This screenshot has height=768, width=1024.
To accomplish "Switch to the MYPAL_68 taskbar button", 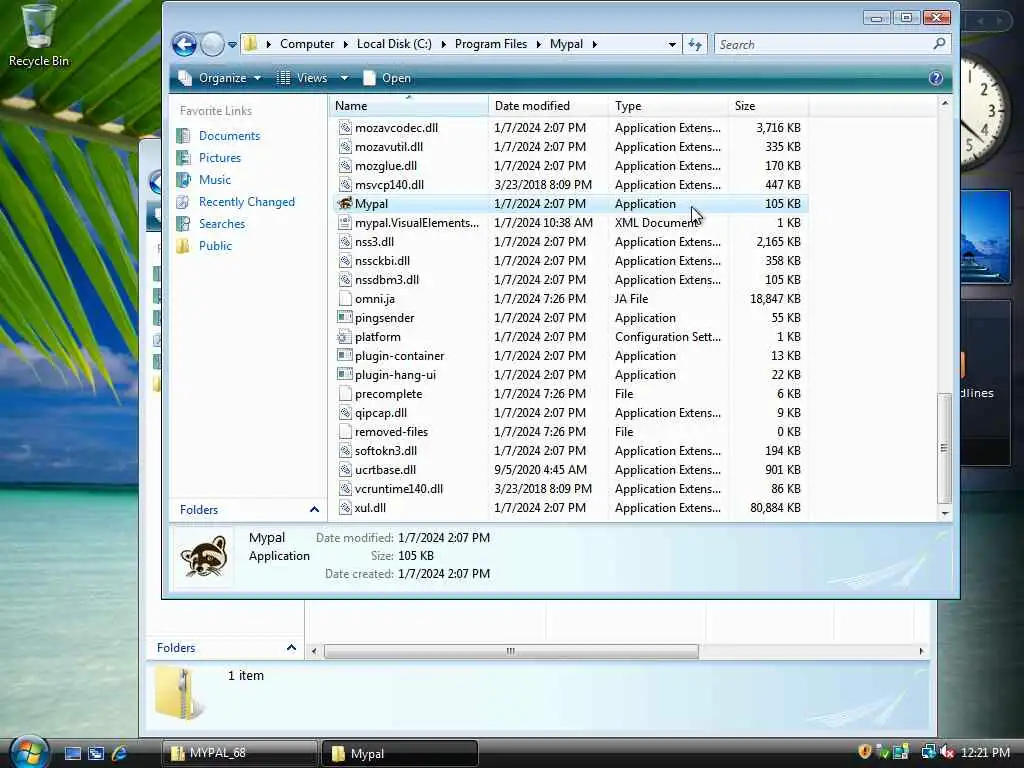I will point(240,753).
